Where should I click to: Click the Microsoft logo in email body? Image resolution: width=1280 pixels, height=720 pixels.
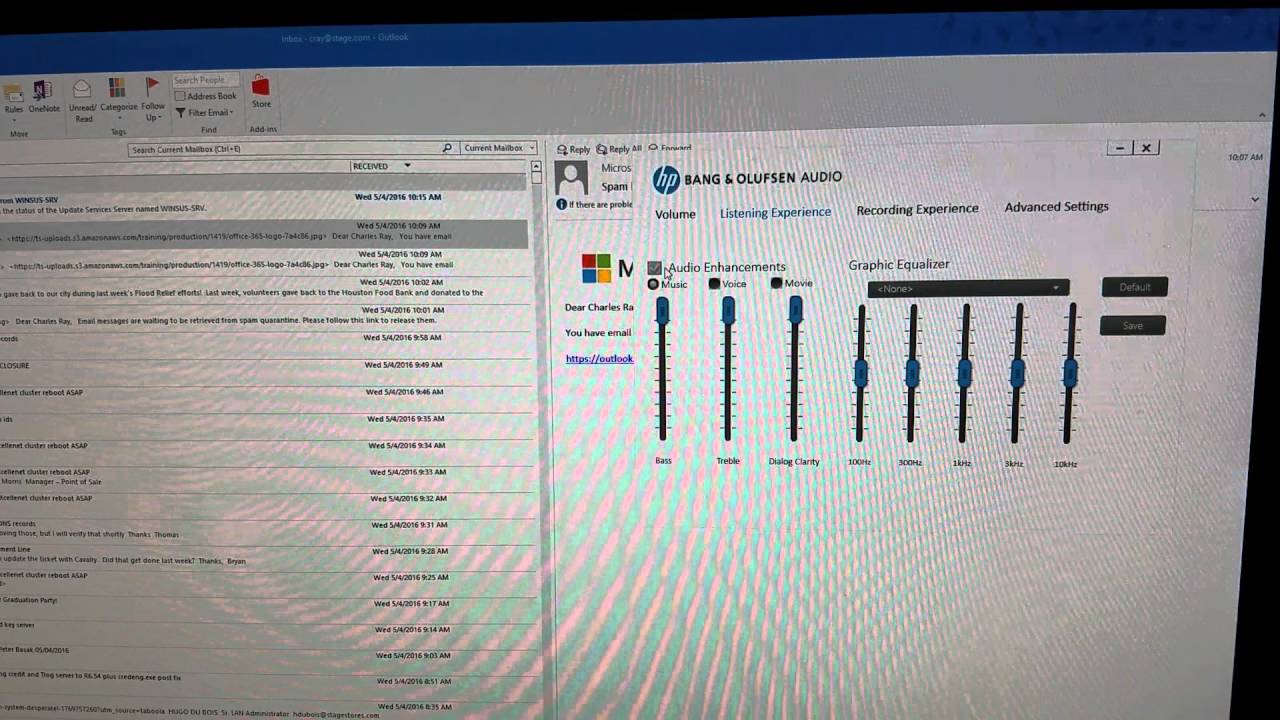[x=597, y=268]
